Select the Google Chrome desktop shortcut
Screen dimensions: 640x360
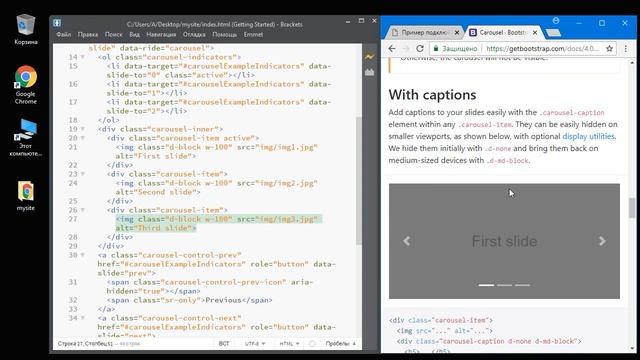coord(26,85)
